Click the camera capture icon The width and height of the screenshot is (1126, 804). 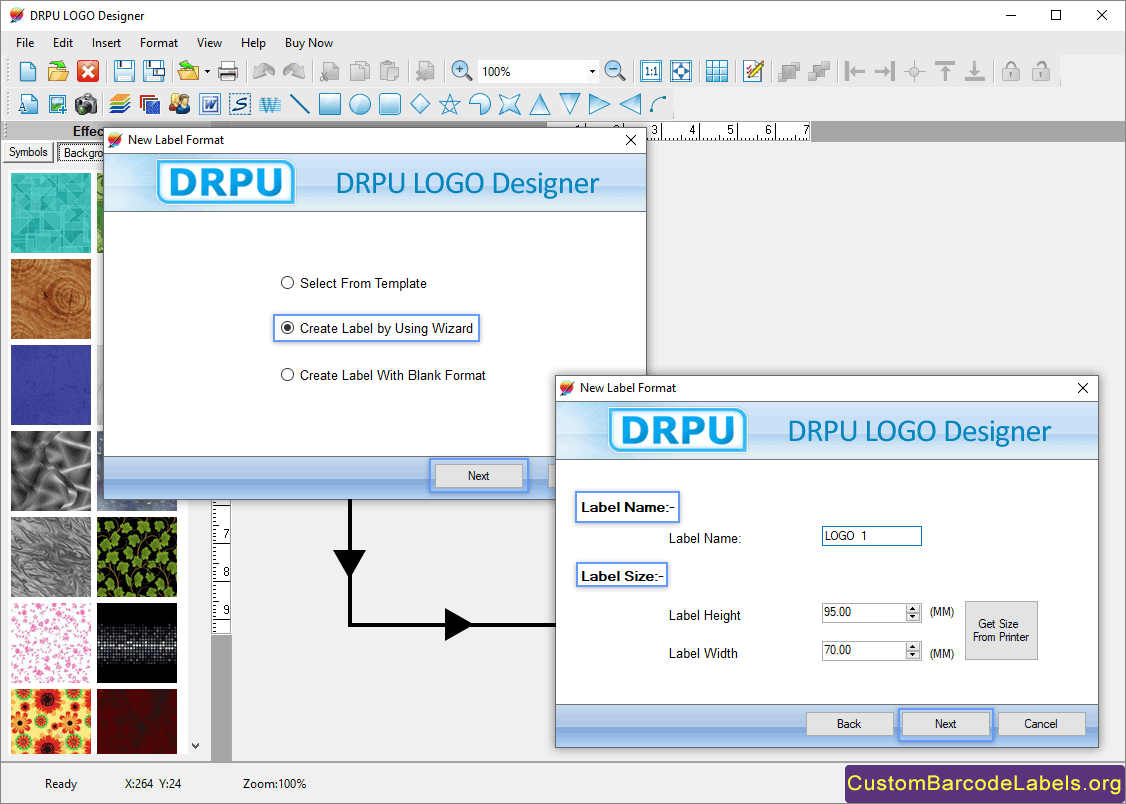(x=86, y=105)
